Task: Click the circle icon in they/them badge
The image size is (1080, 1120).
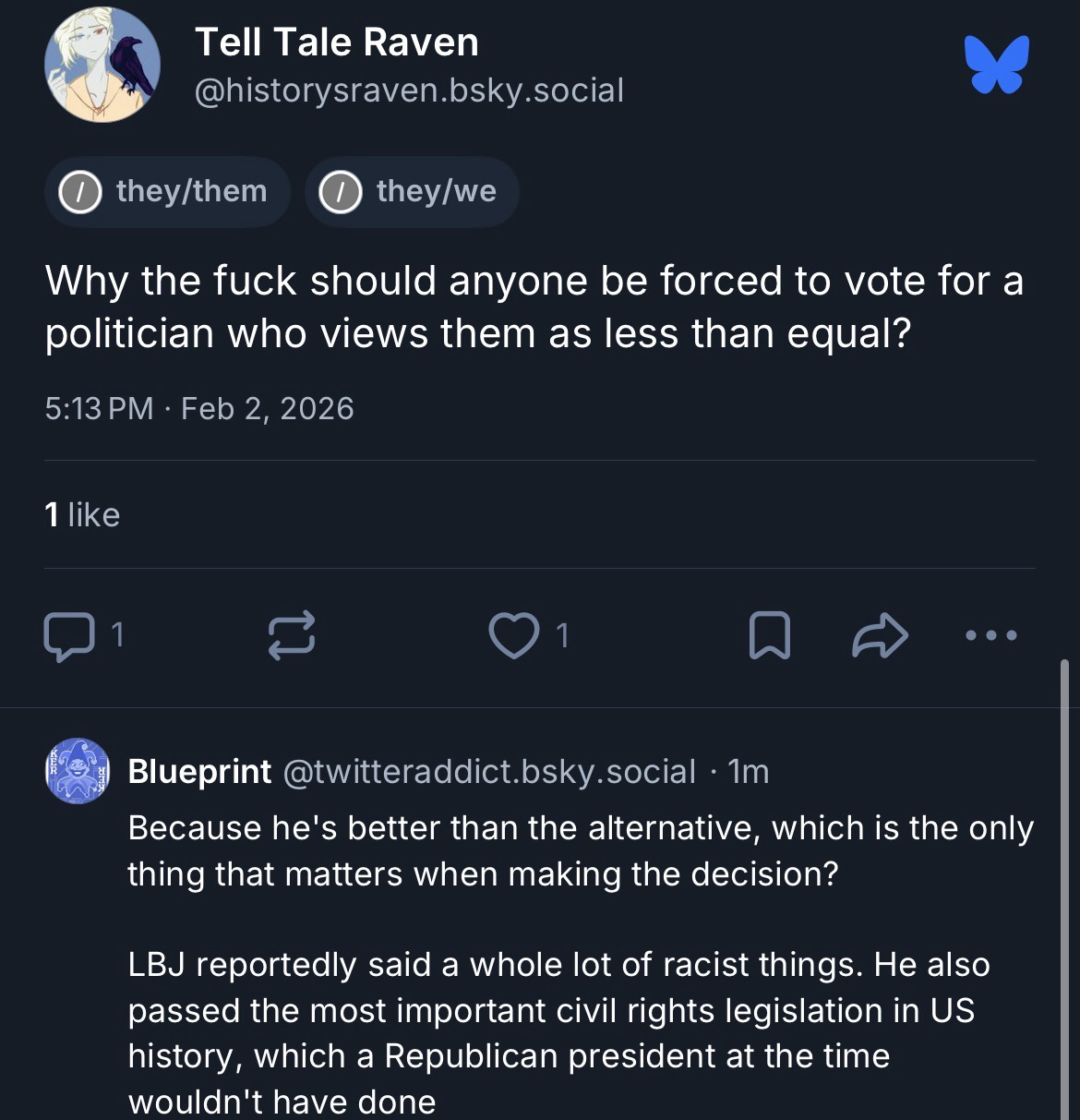Action: click(80, 192)
